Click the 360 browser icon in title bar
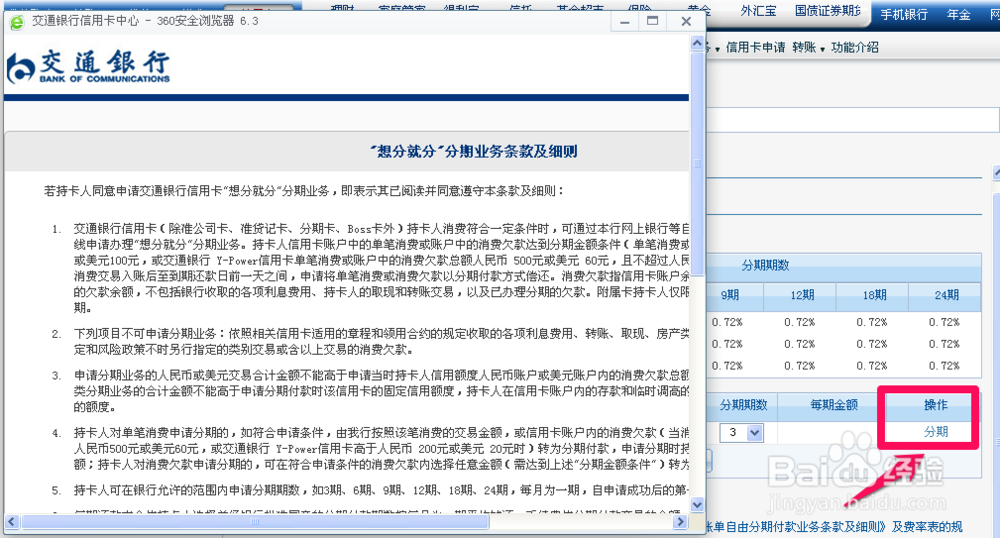Image resolution: width=1000 pixels, height=538 pixels. click(x=17, y=22)
